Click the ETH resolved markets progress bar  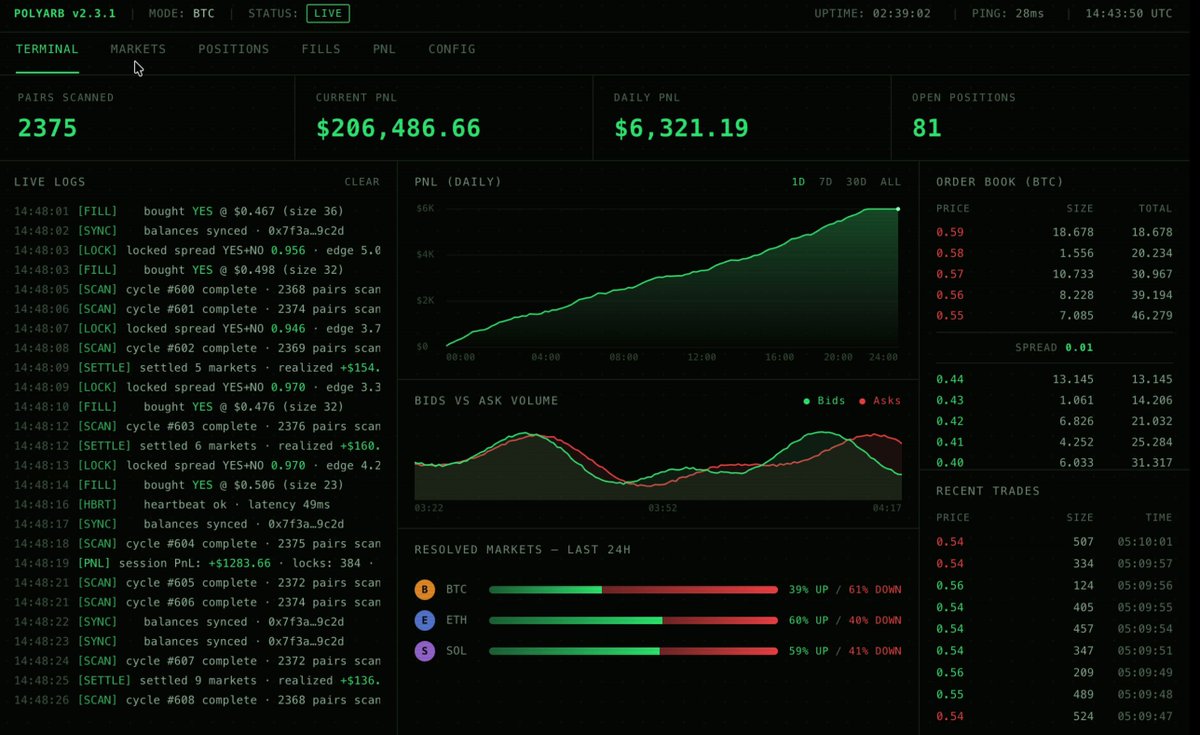(633, 621)
